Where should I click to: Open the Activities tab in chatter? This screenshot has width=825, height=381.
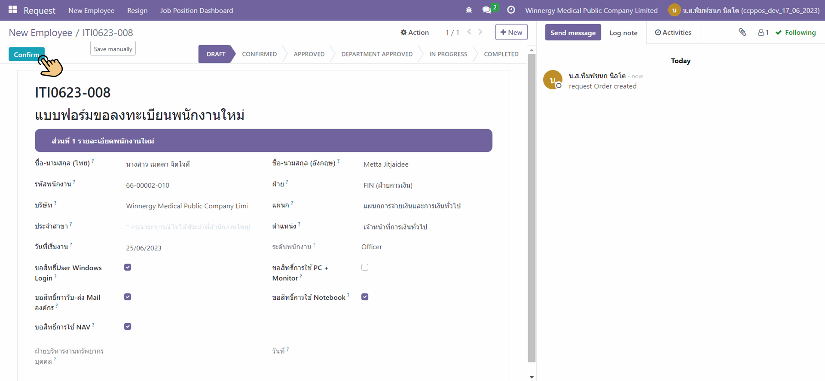(673, 33)
